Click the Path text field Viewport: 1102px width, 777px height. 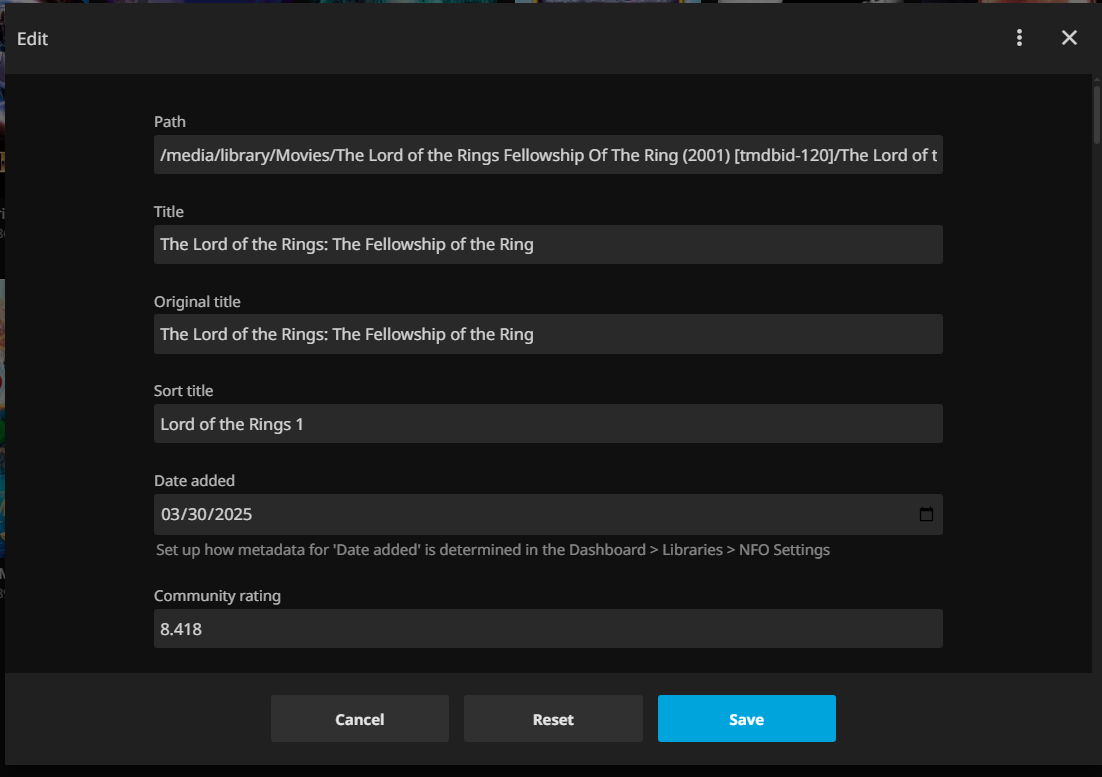click(x=548, y=155)
